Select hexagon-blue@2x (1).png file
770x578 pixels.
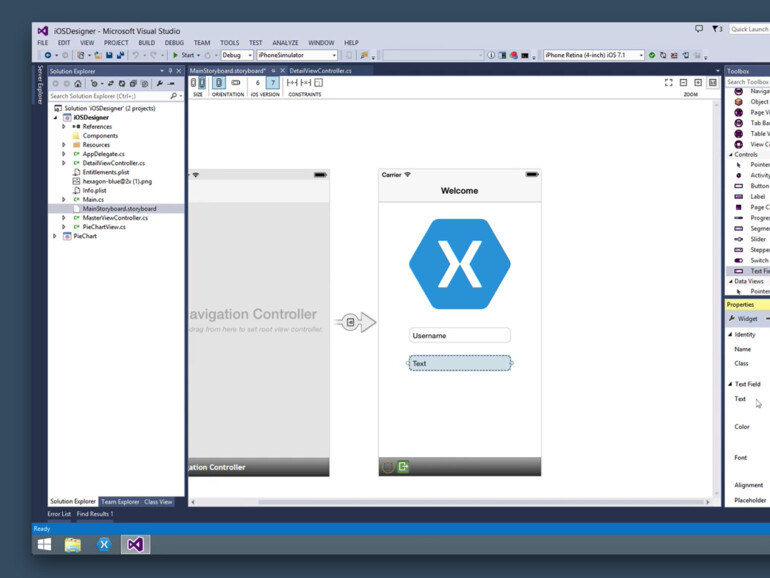coord(117,181)
